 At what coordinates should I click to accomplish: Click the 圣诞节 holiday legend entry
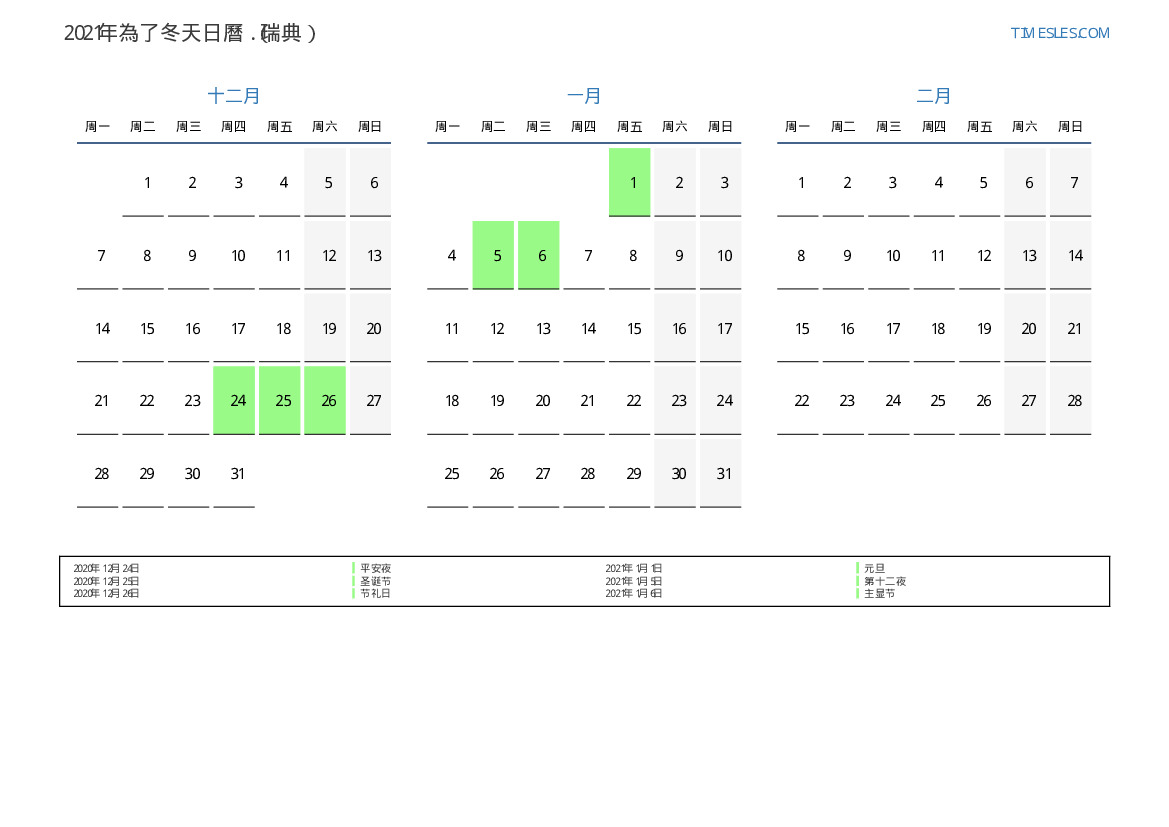pyautogui.click(x=375, y=581)
